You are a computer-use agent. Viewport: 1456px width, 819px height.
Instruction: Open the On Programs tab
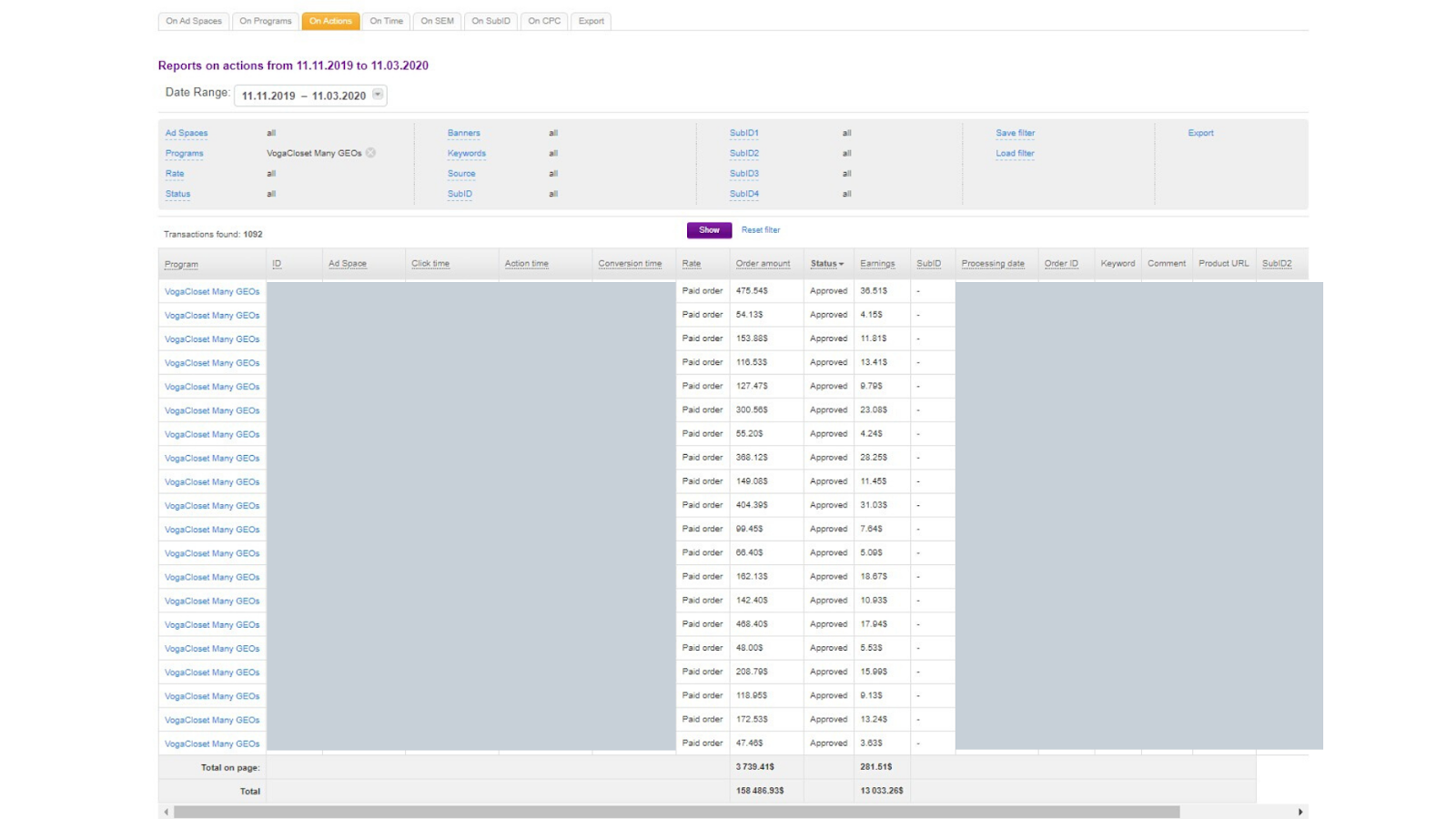[266, 21]
